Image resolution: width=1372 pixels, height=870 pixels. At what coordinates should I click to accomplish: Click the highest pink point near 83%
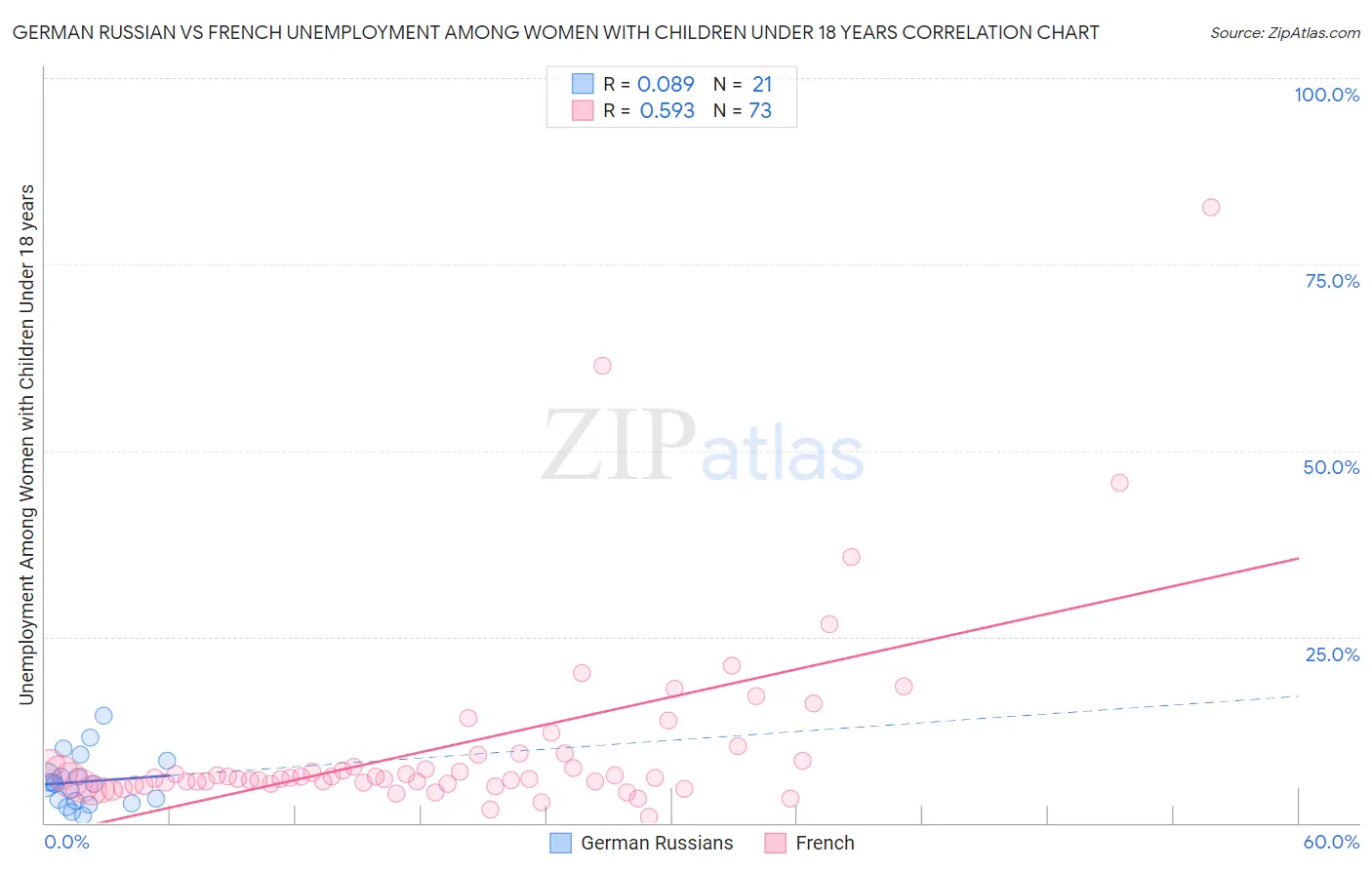(x=1211, y=207)
